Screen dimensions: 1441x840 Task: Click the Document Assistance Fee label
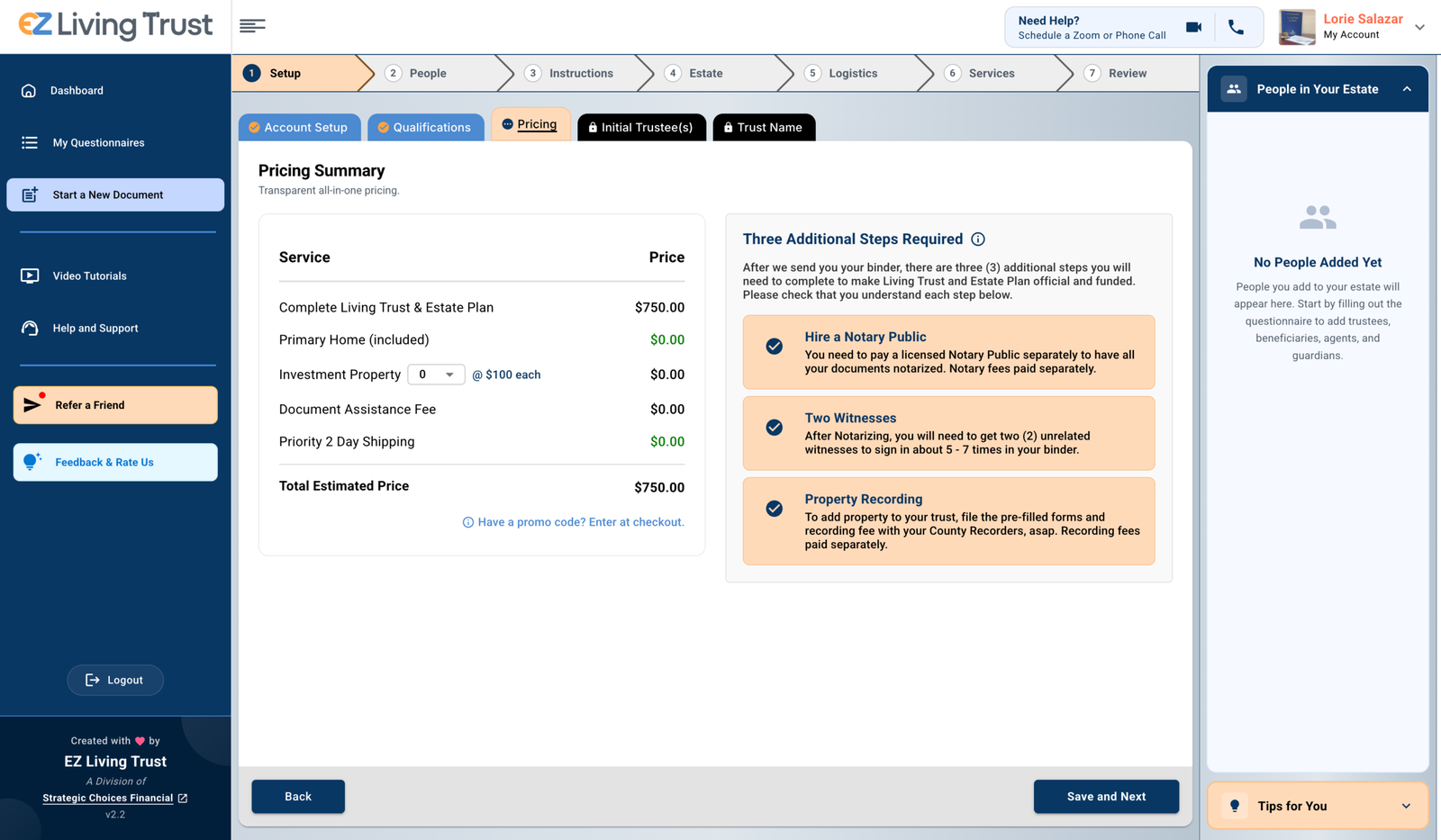358,410
